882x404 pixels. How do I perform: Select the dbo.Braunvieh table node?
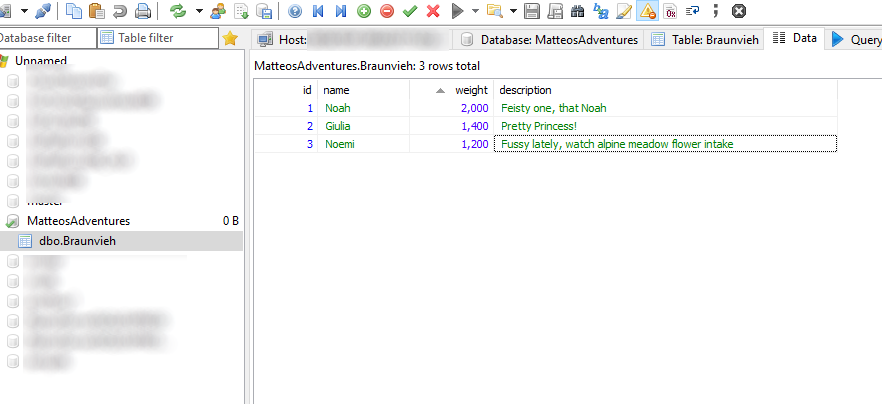click(78, 241)
